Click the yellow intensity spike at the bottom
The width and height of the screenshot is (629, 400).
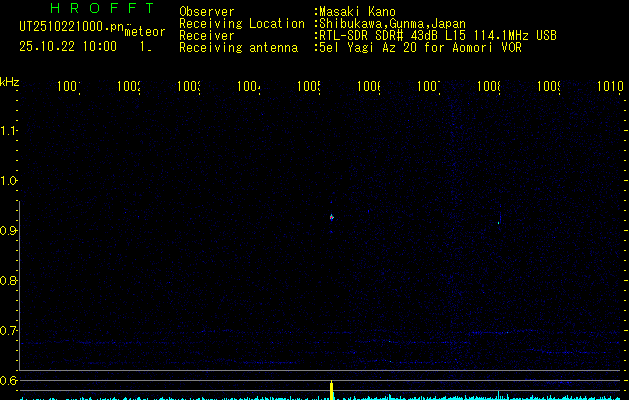click(332, 390)
